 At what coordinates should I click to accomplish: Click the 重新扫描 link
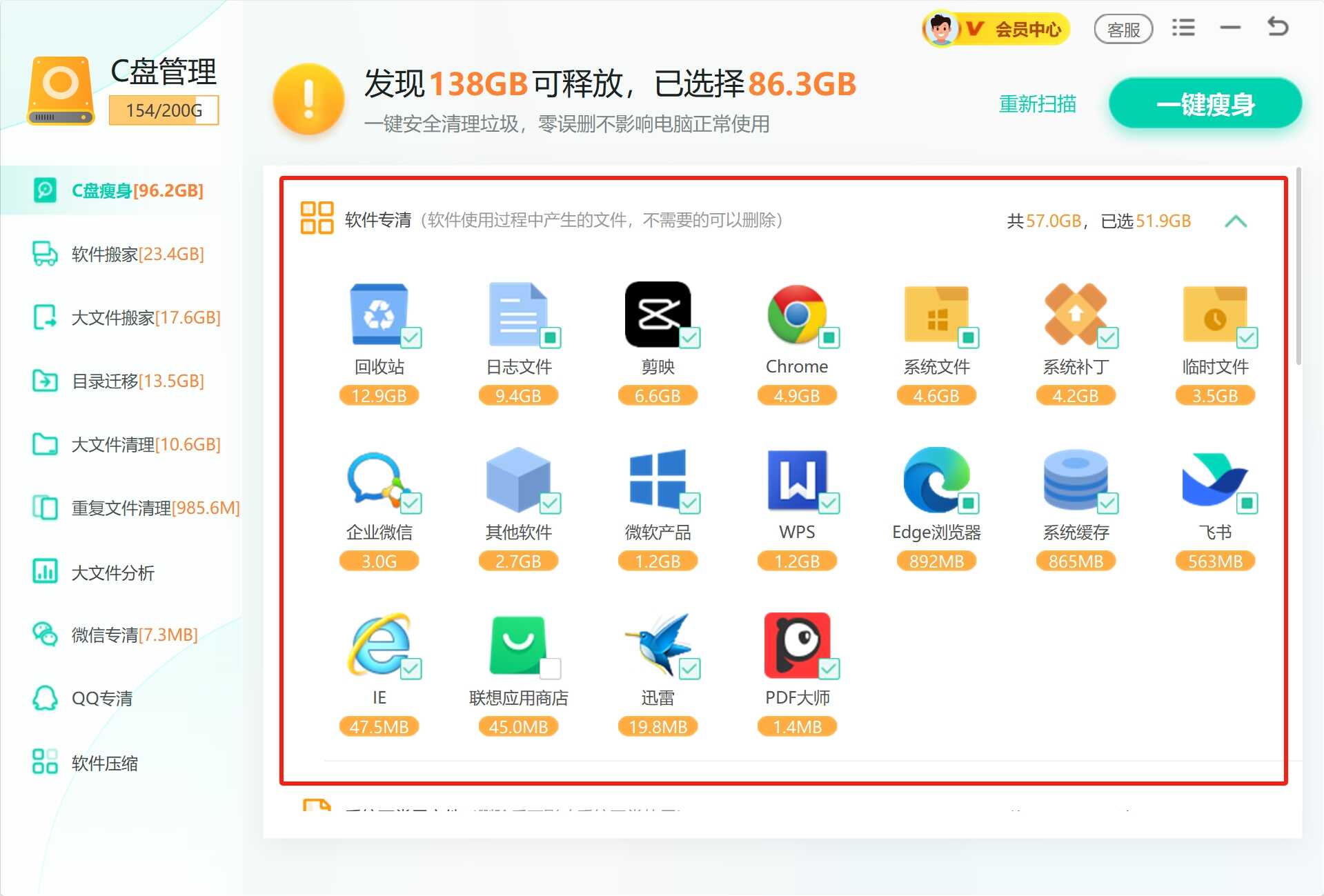(x=1037, y=104)
